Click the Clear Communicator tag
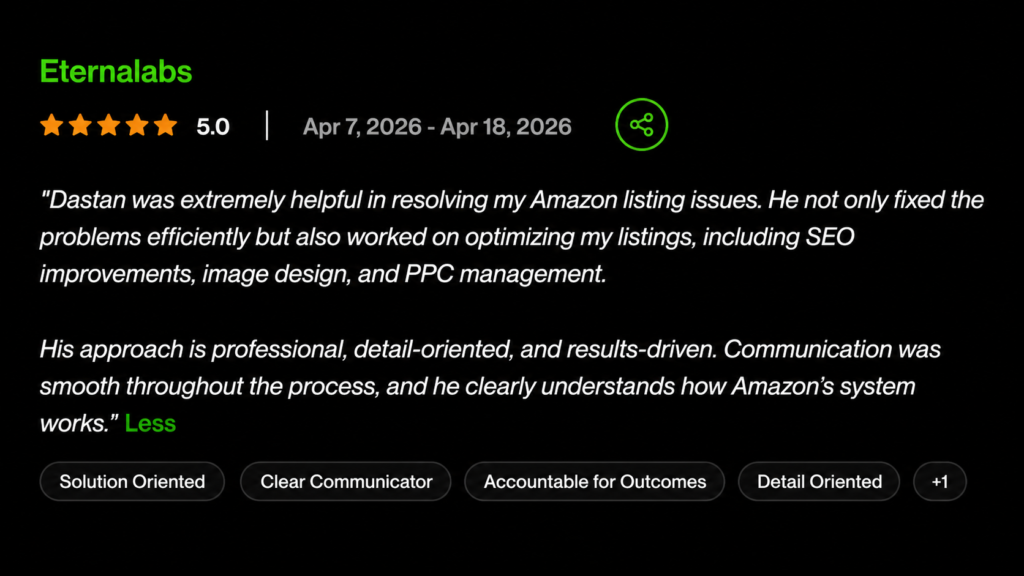The width and height of the screenshot is (1024, 576). coord(346,482)
